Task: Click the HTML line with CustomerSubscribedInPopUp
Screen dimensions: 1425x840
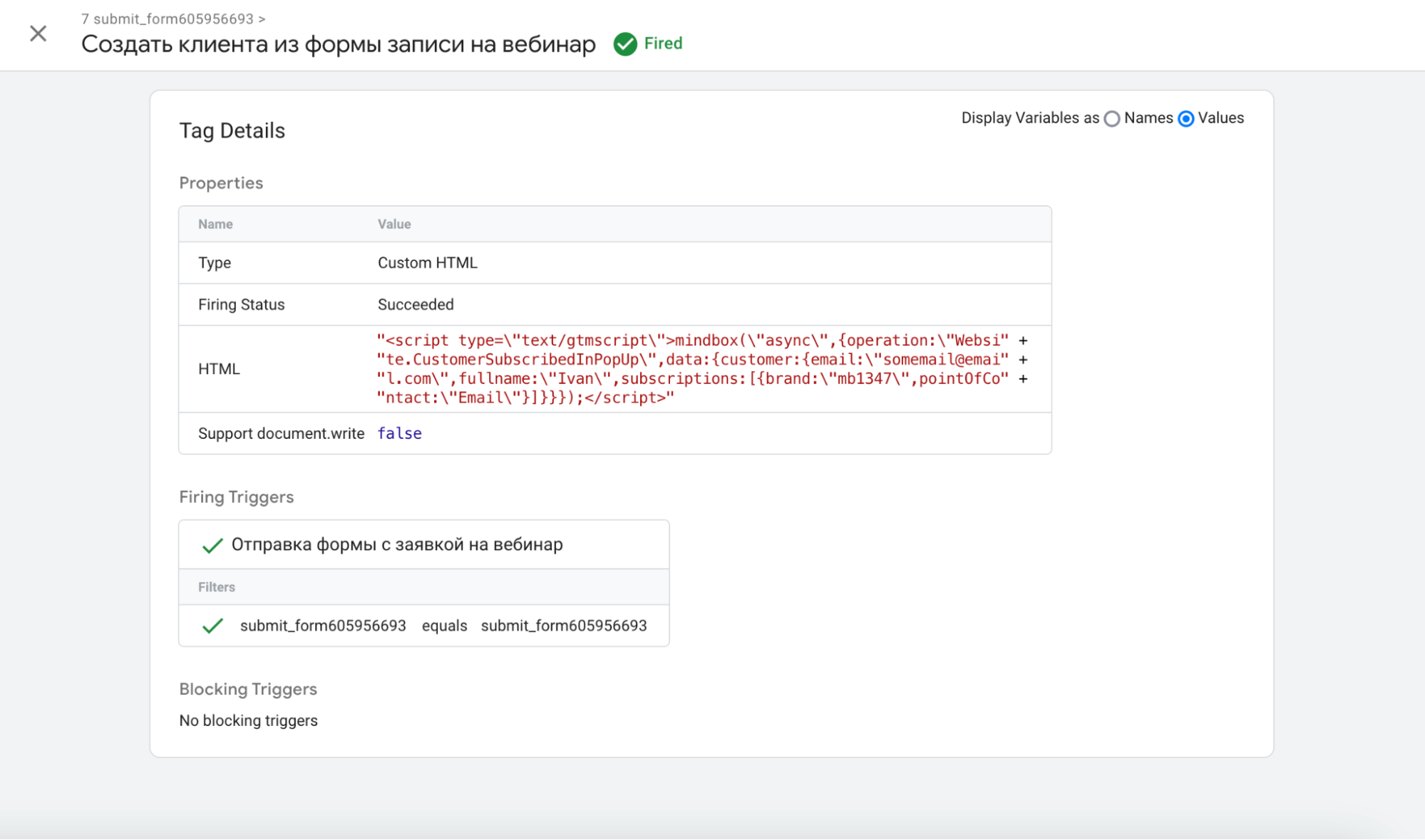Action: 693,360
